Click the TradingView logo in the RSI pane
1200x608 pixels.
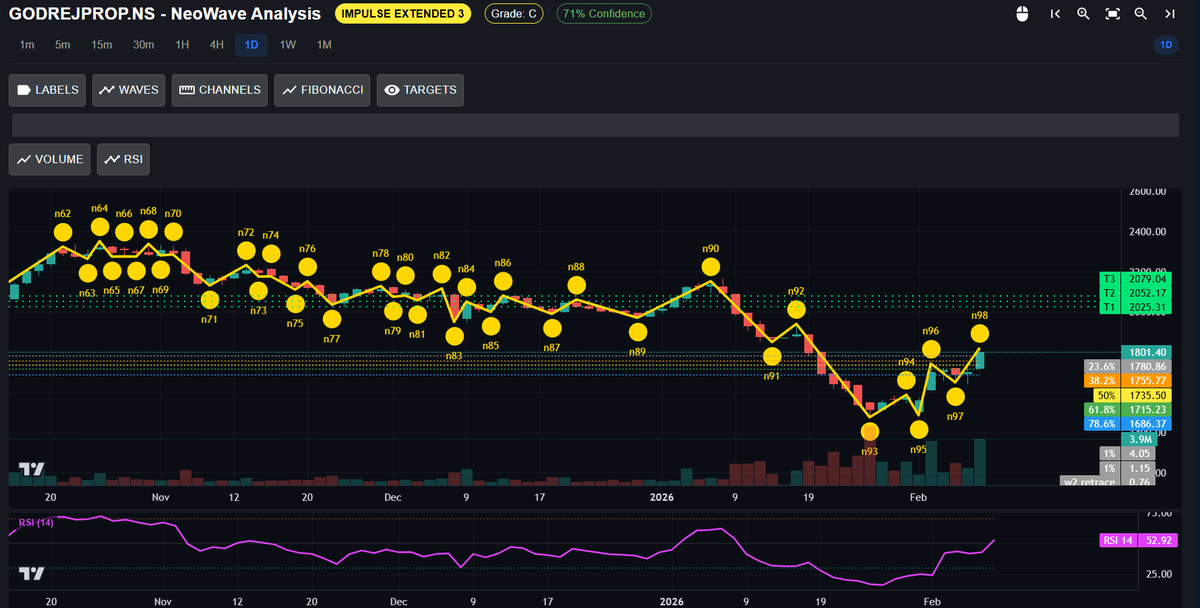(x=32, y=574)
